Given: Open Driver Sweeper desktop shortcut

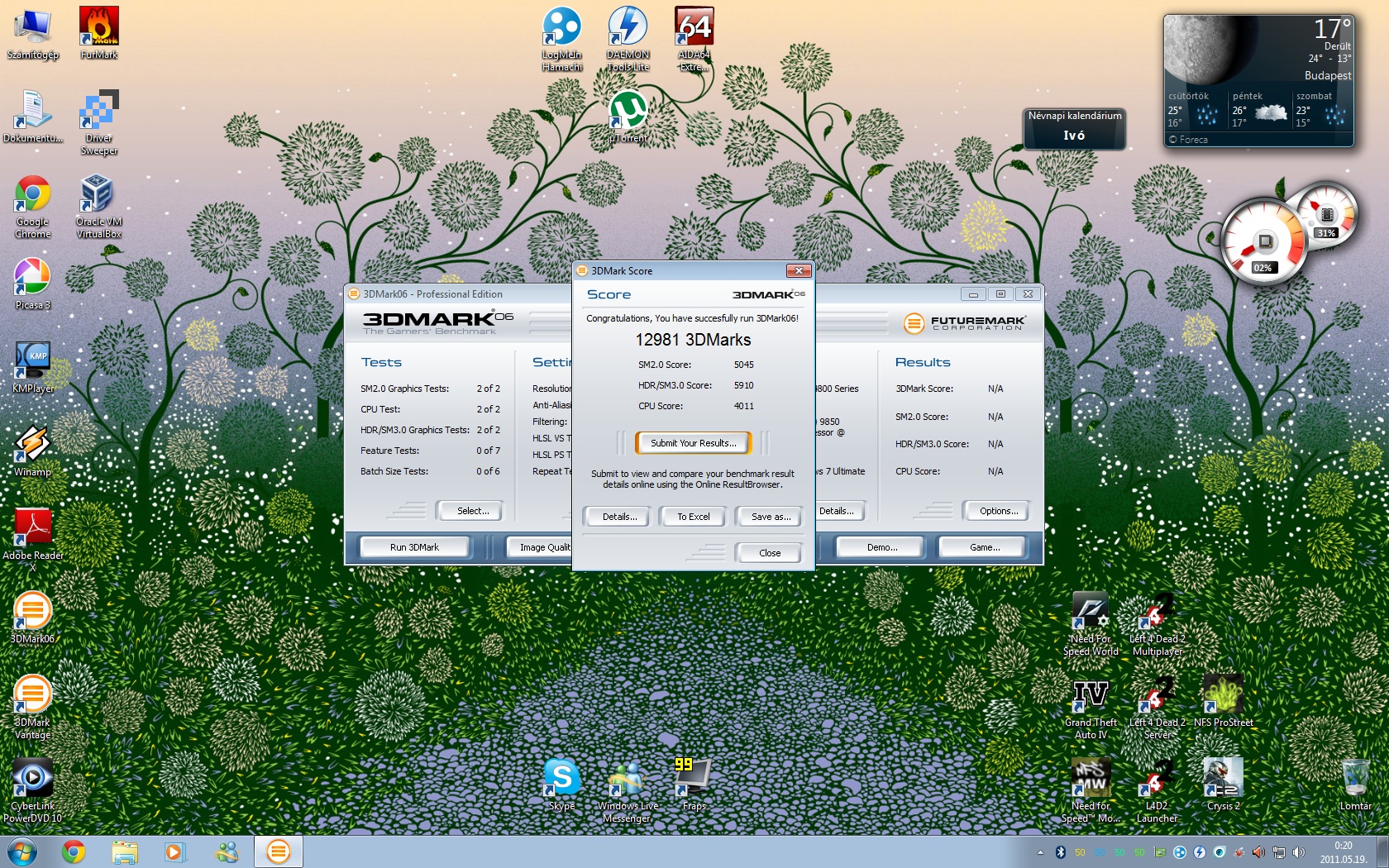Looking at the screenshot, I should pos(99,122).
